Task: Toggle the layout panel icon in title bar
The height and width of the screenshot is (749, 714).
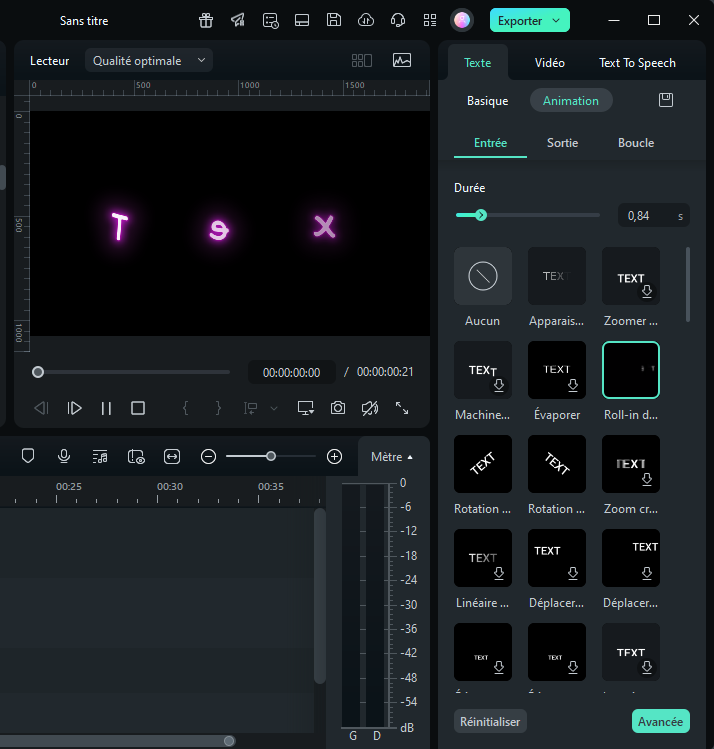Action: pos(302,20)
